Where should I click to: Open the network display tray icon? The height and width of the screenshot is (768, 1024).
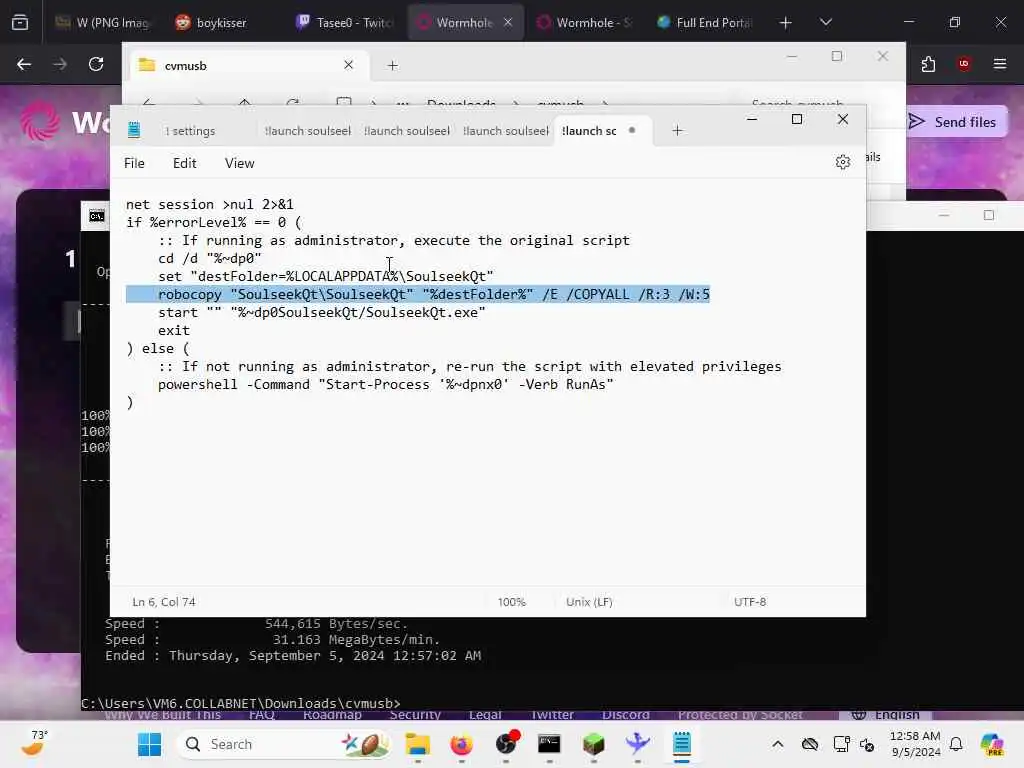[x=841, y=744]
